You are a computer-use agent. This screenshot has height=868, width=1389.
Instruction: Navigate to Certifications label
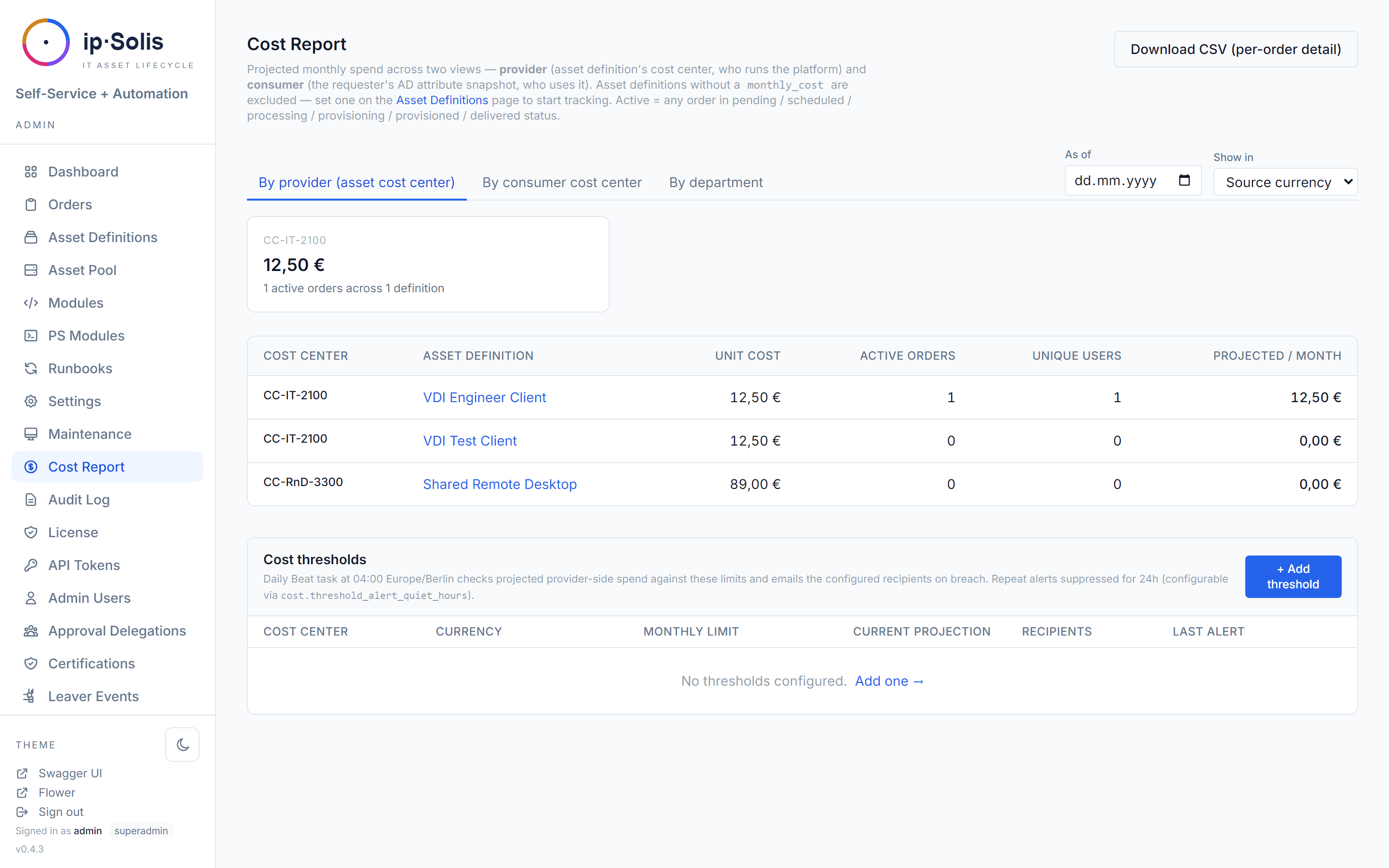(91, 664)
